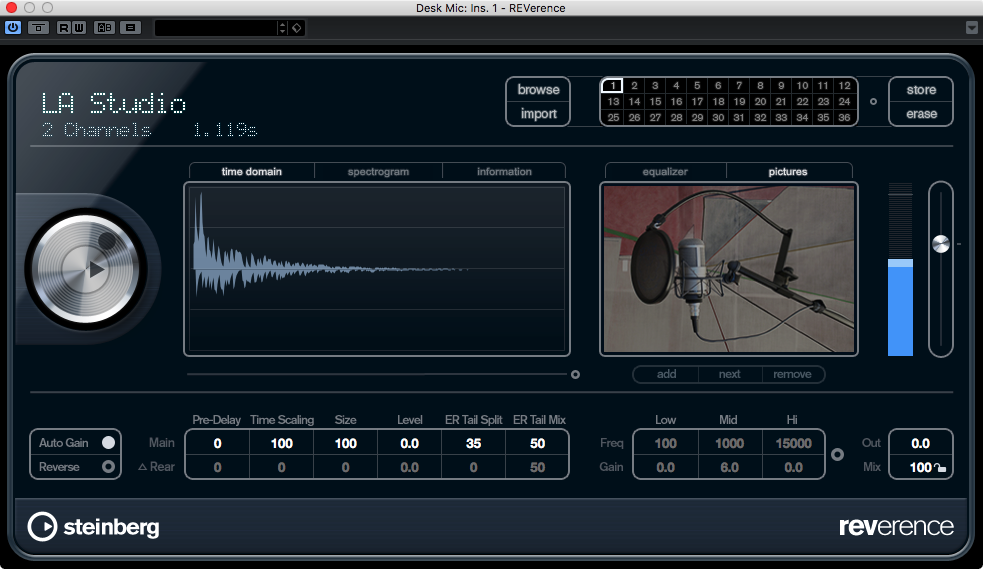The width and height of the screenshot is (983, 569).
Task: Click the preset diamond icon in toolbar
Action: (297, 28)
